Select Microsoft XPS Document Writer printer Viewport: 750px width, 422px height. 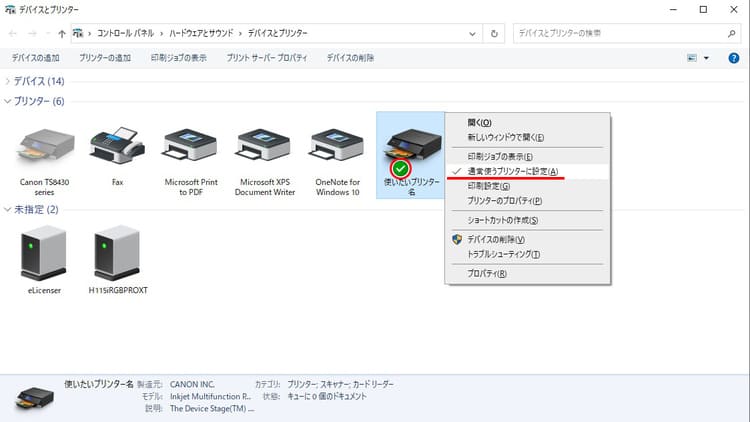click(264, 145)
